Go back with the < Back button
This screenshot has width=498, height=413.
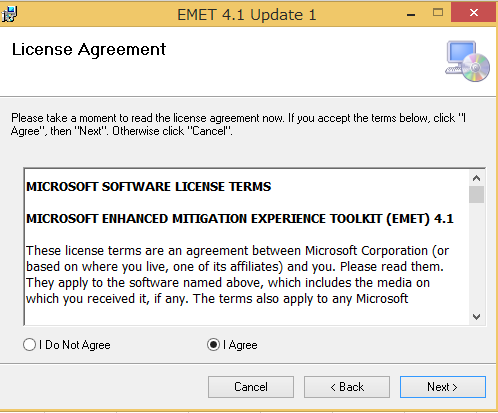point(347,387)
